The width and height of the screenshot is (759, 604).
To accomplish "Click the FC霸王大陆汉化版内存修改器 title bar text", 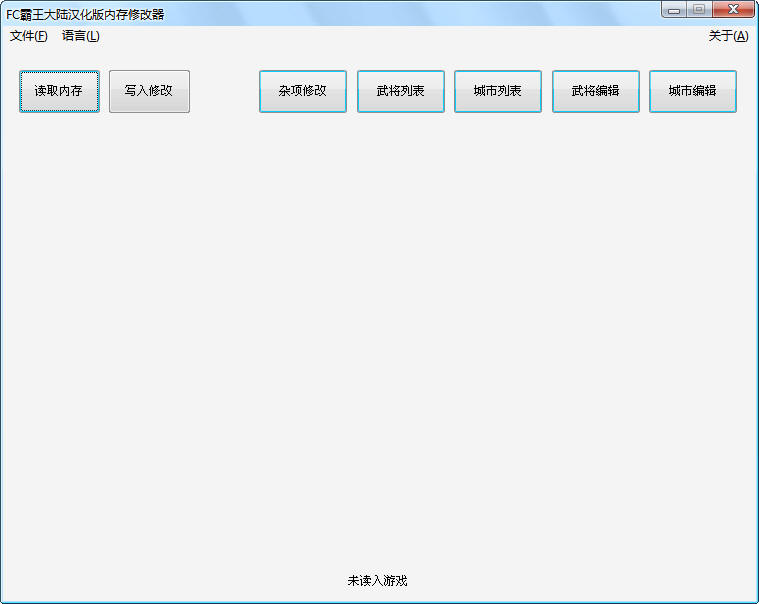I will [x=86, y=14].
